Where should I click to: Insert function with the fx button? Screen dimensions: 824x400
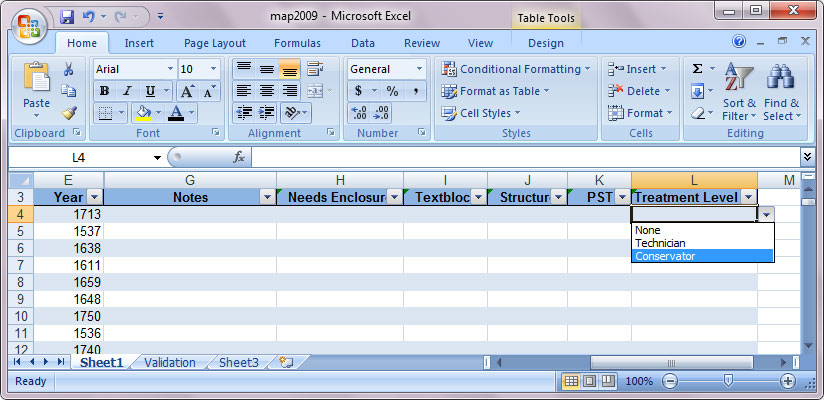tap(239, 157)
